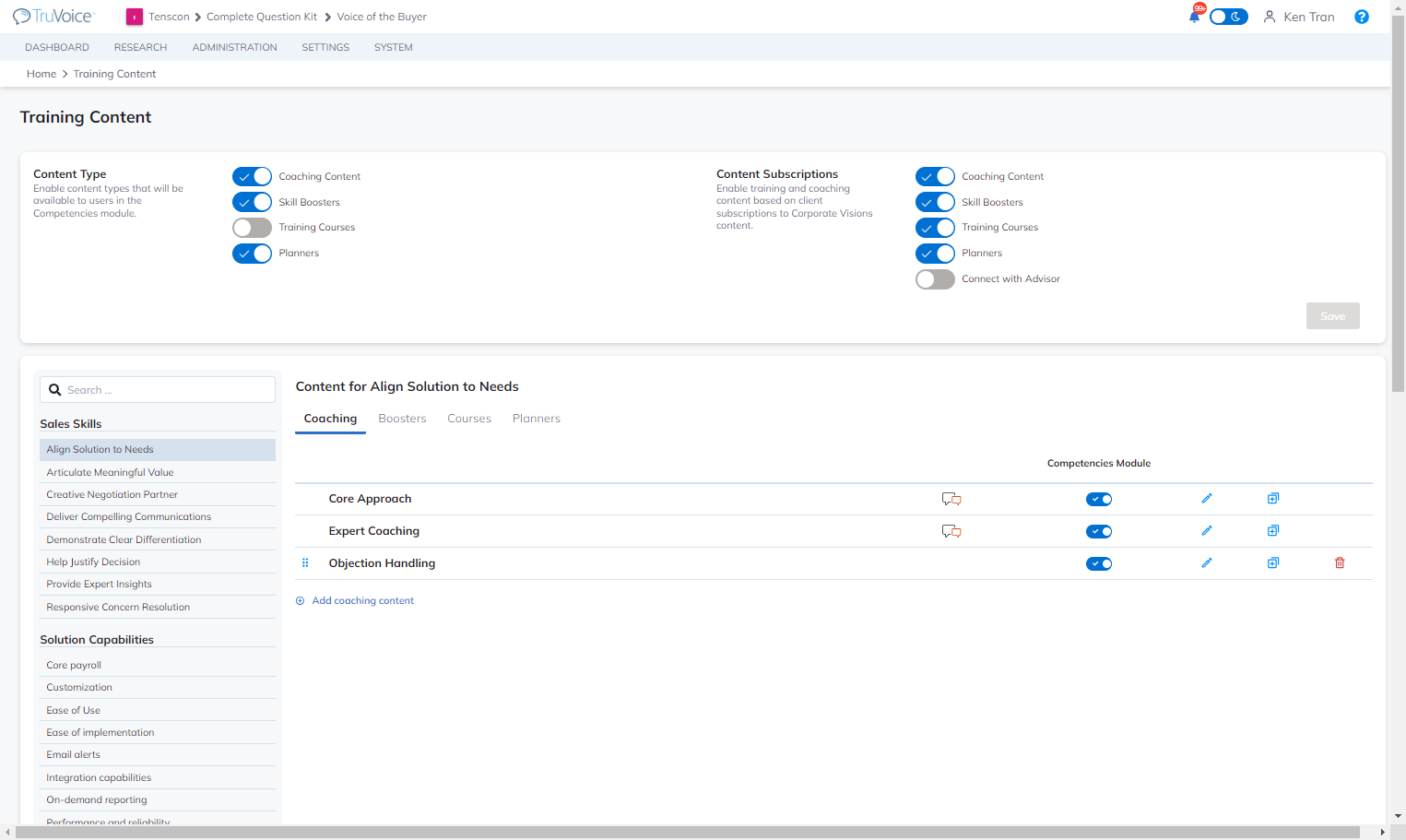Switch to the Coaching tab
This screenshot has width=1406, height=840.
[330, 419]
